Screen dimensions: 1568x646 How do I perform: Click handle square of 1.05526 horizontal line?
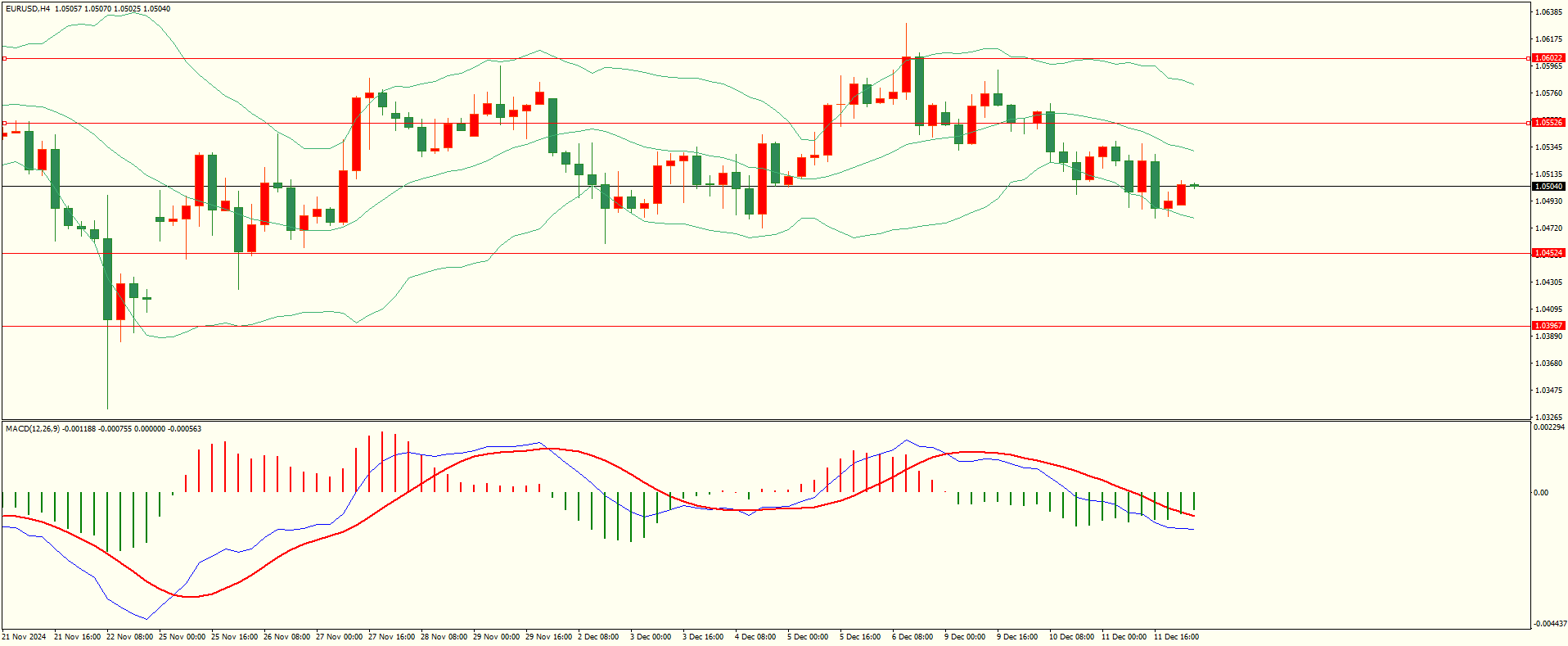(x=4, y=124)
